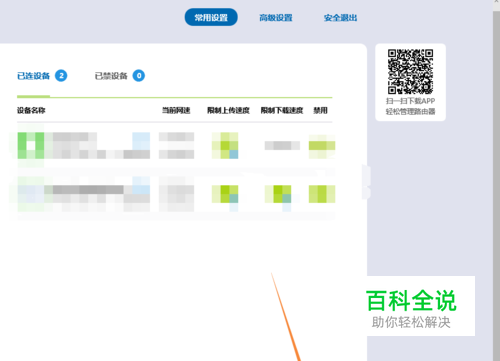Click first device's upload limit control
The image size is (500, 361).
pyautogui.click(x=225, y=145)
